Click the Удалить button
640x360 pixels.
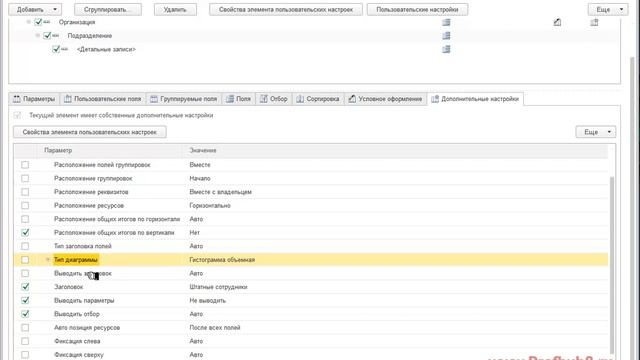pos(175,9)
